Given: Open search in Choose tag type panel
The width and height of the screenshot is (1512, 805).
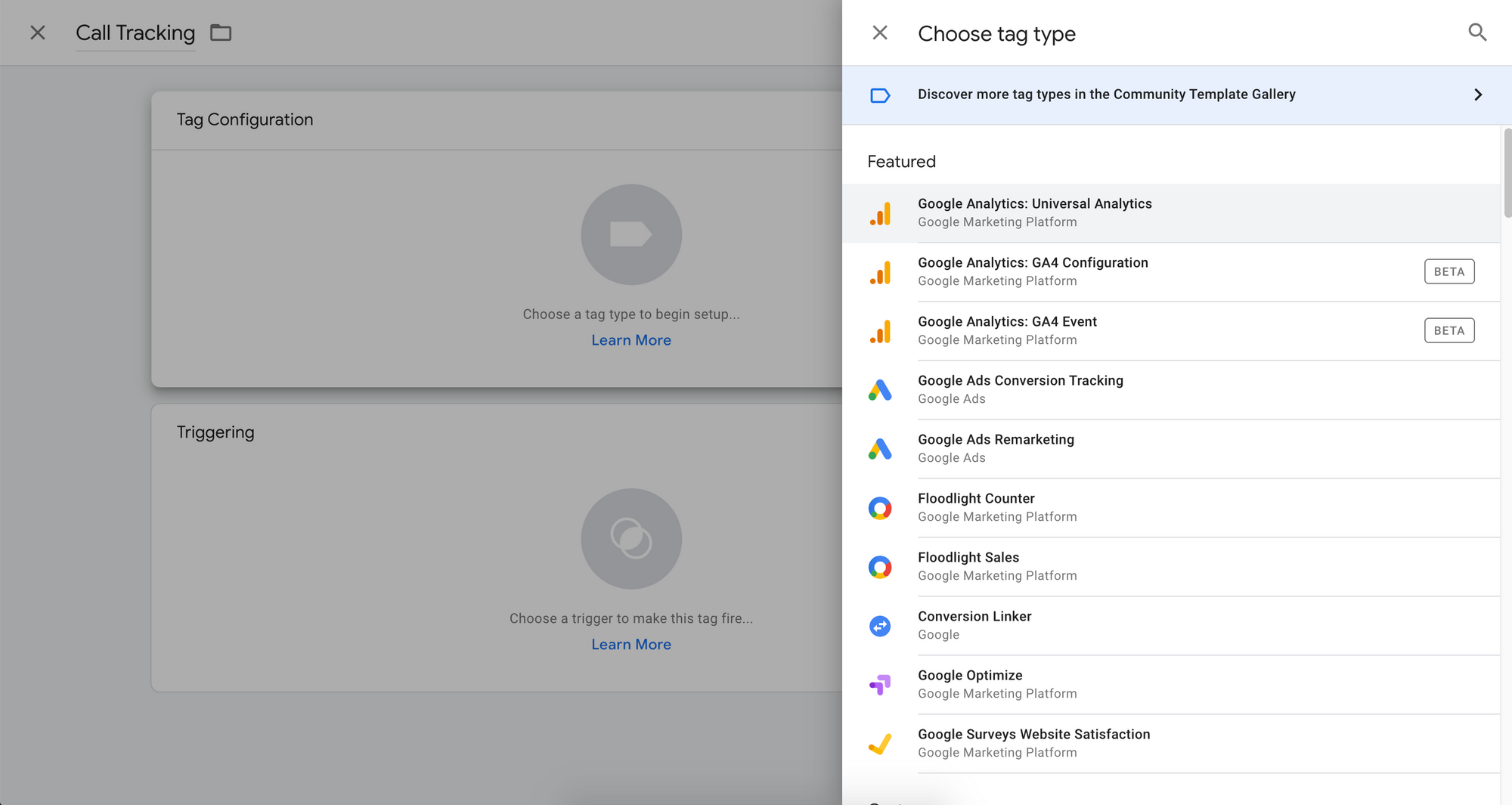Looking at the screenshot, I should tap(1477, 33).
